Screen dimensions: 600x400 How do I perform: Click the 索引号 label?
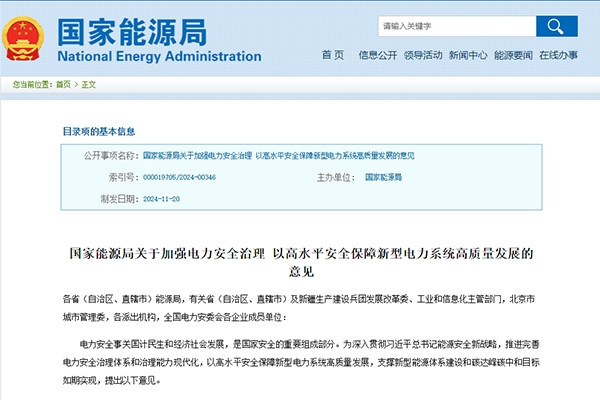[x=124, y=177]
